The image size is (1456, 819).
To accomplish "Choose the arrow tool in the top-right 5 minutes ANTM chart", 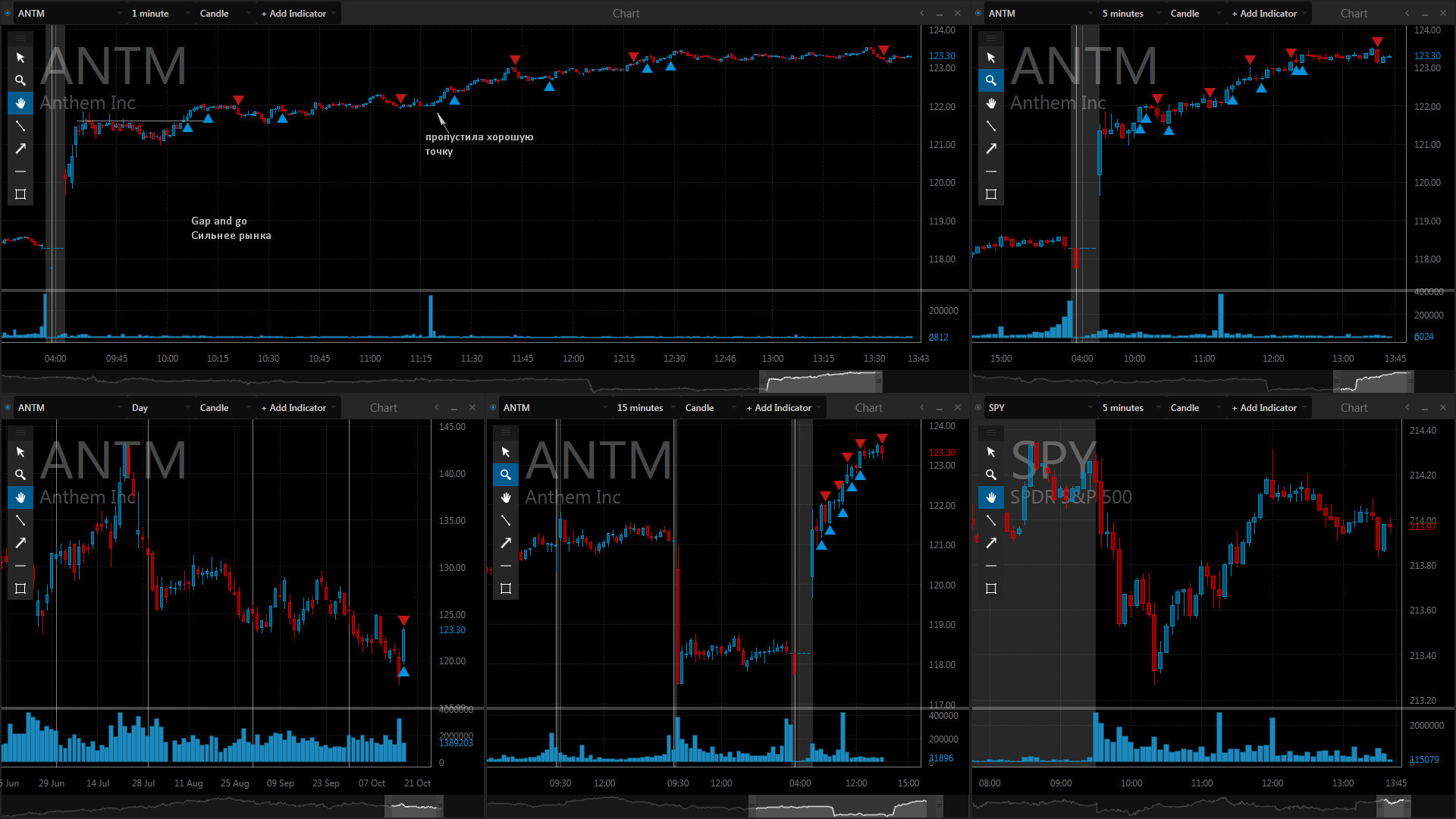I will pyautogui.click(x=991, y=149).
